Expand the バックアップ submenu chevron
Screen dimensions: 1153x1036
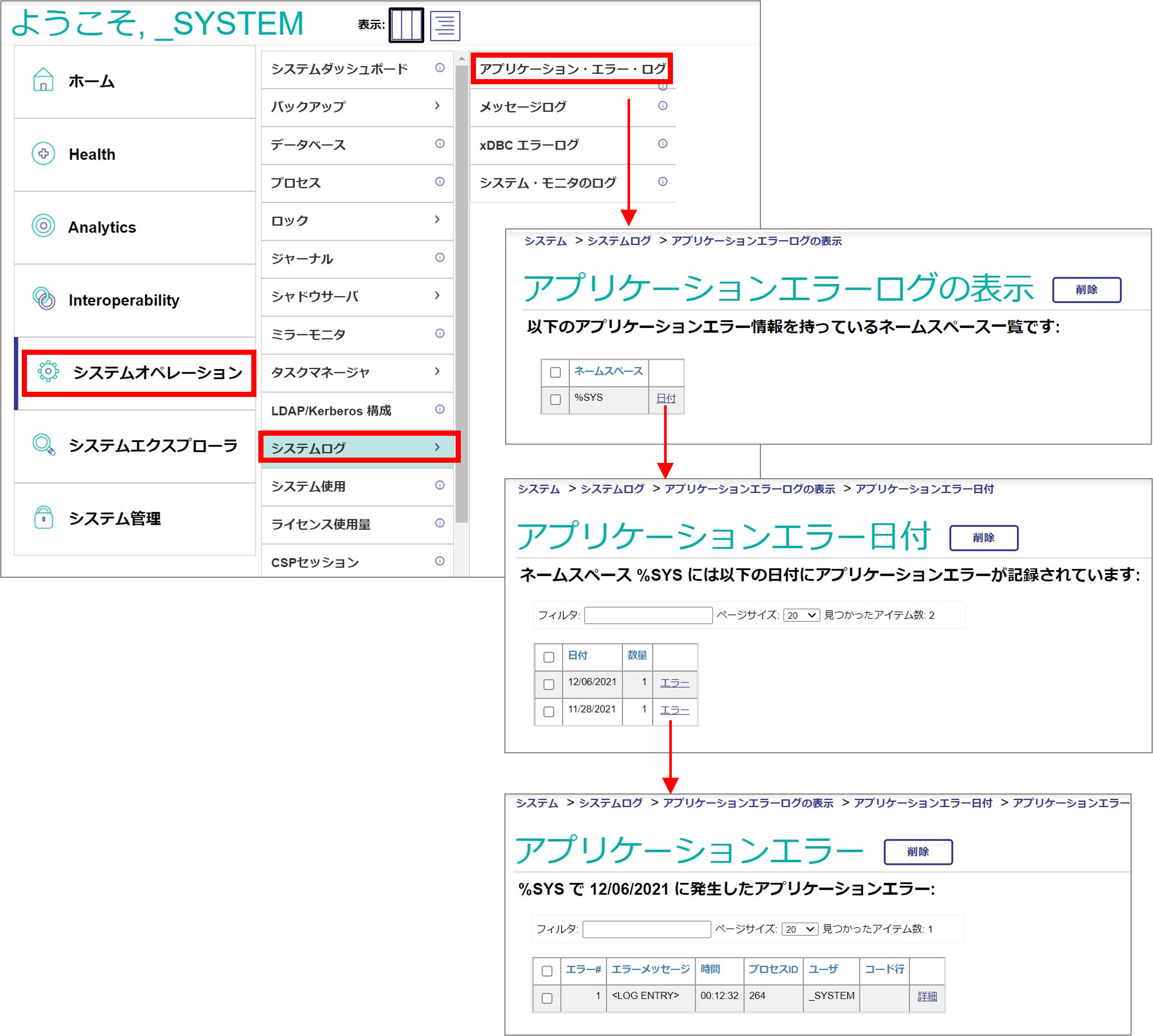pyautogui.click(x=437, y=106)
